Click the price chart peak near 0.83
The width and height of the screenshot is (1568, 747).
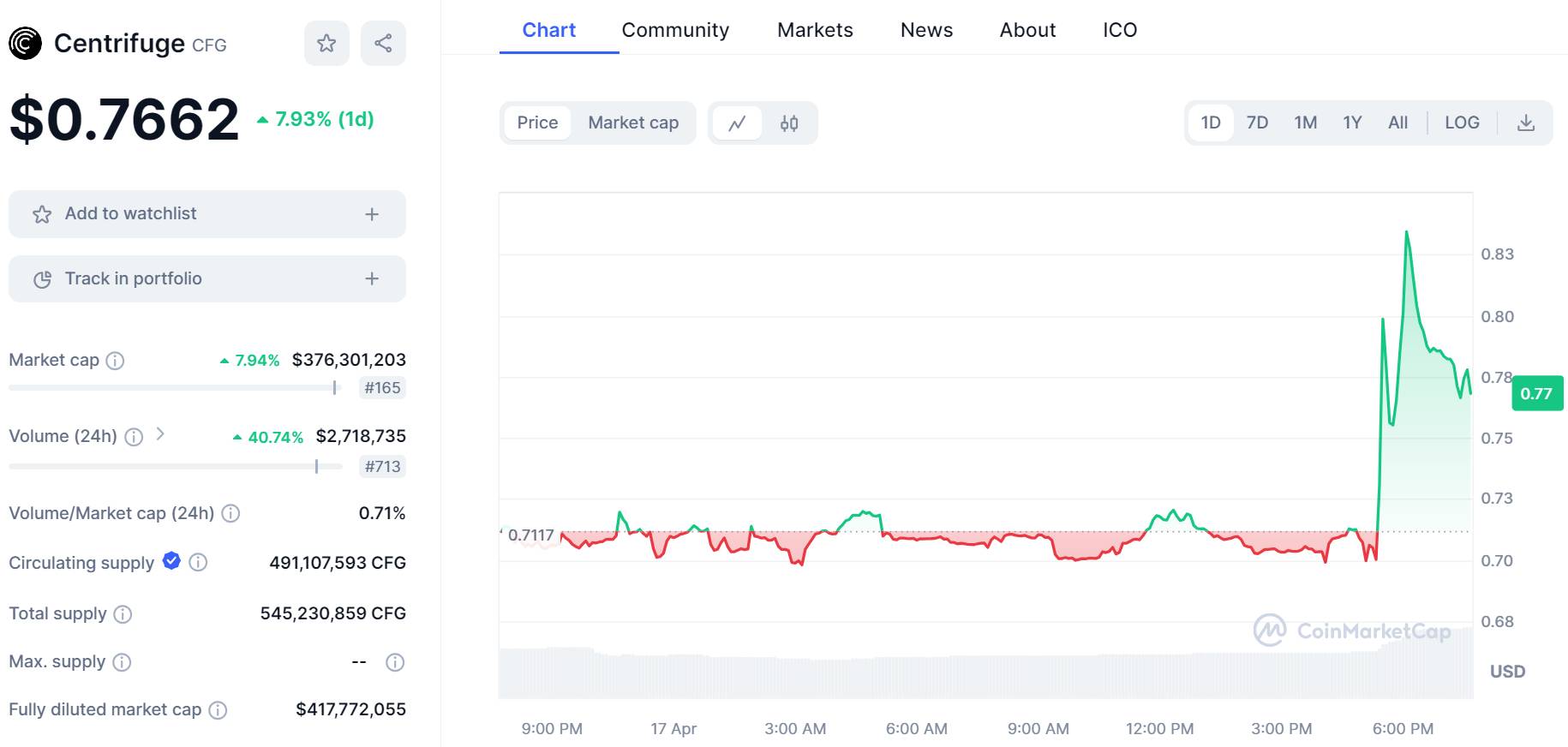1406,232
